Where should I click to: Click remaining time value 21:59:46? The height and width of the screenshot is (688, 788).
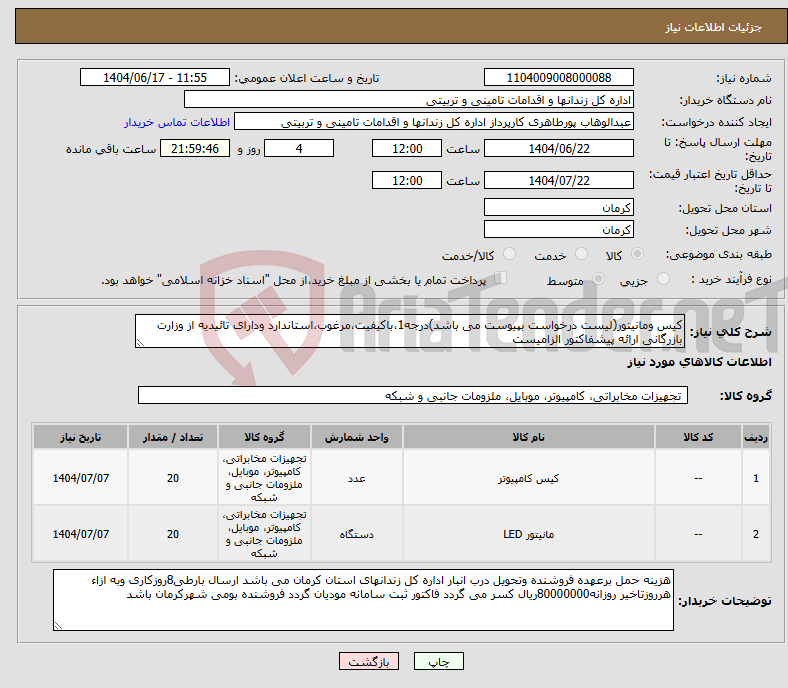(x=195, y=148)
